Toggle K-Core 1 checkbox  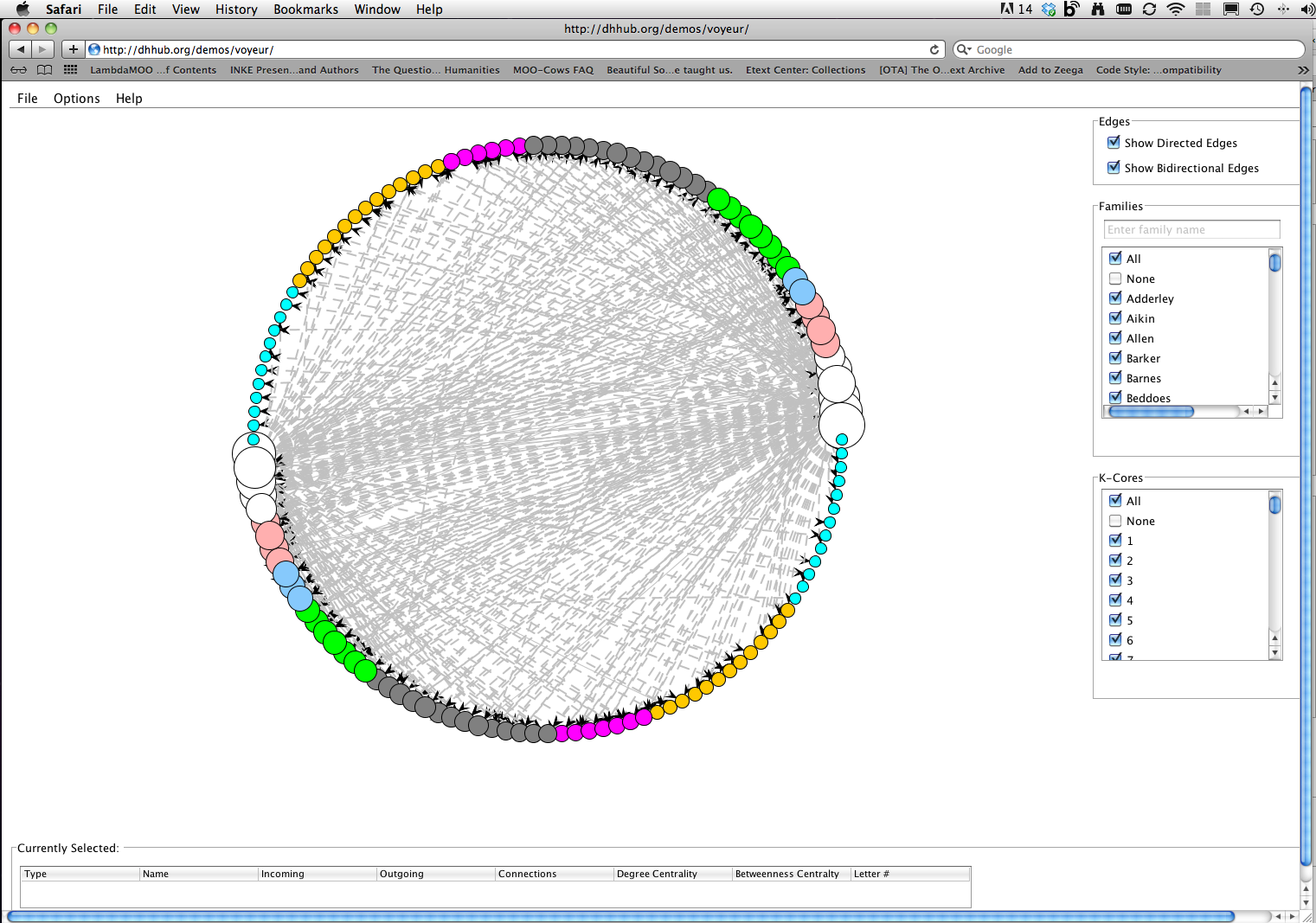(1115, 540)
